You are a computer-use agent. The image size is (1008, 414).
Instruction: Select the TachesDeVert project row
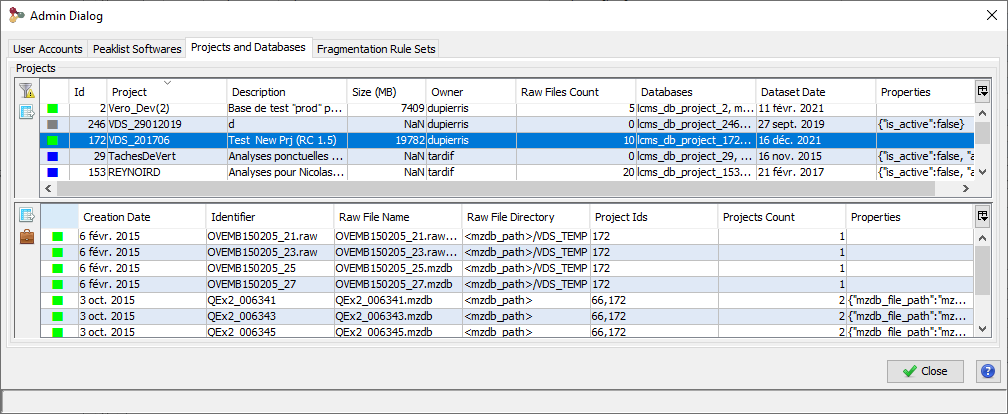[x=507, y=156]
